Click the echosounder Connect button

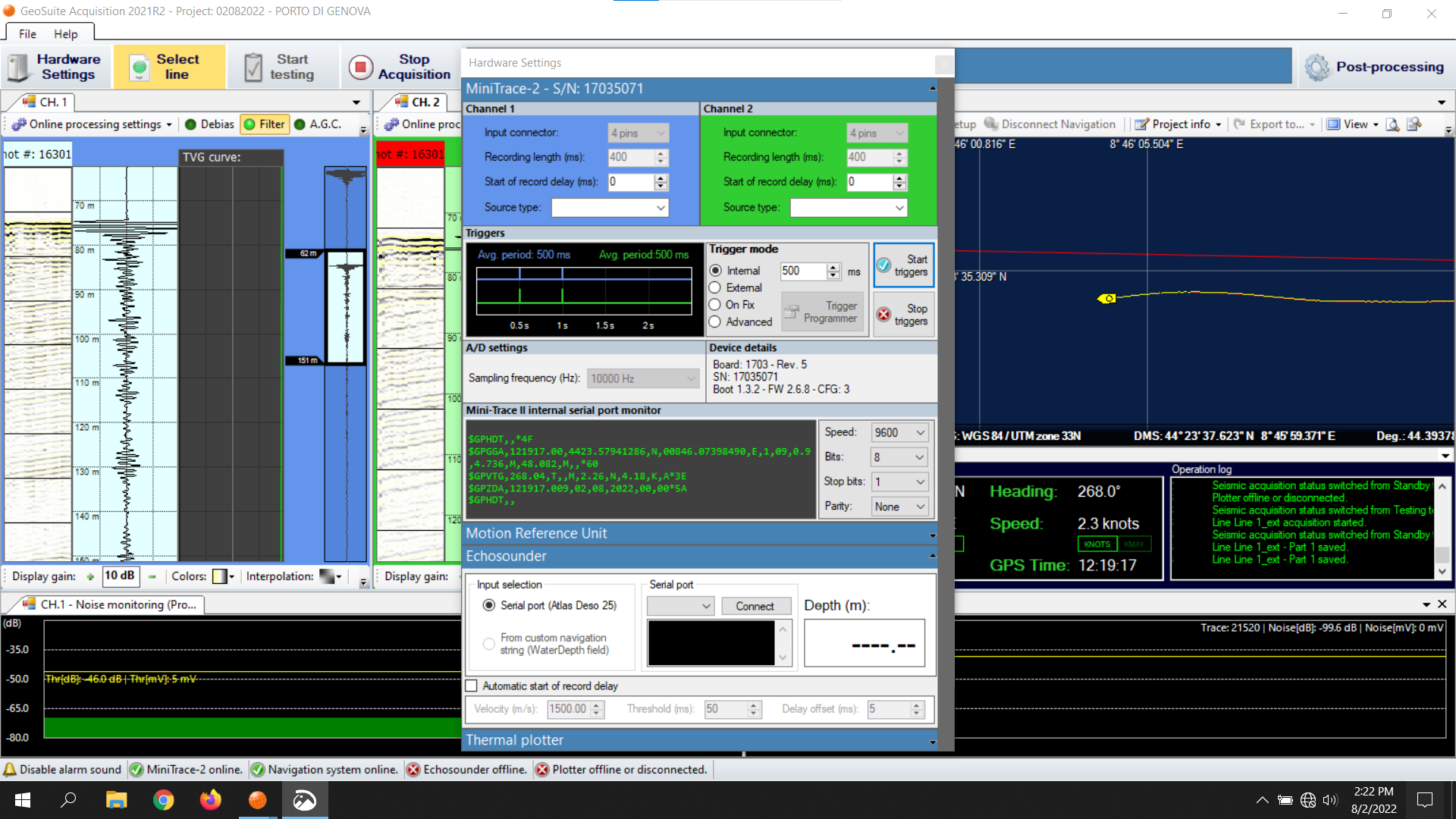click(x=755, y=607)
